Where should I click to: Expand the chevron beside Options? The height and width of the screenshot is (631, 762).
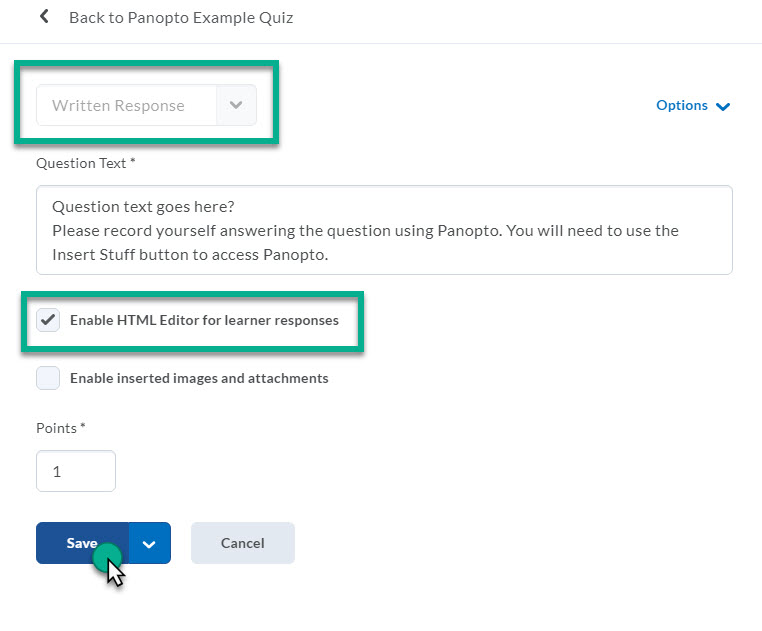tap(724, 106)
